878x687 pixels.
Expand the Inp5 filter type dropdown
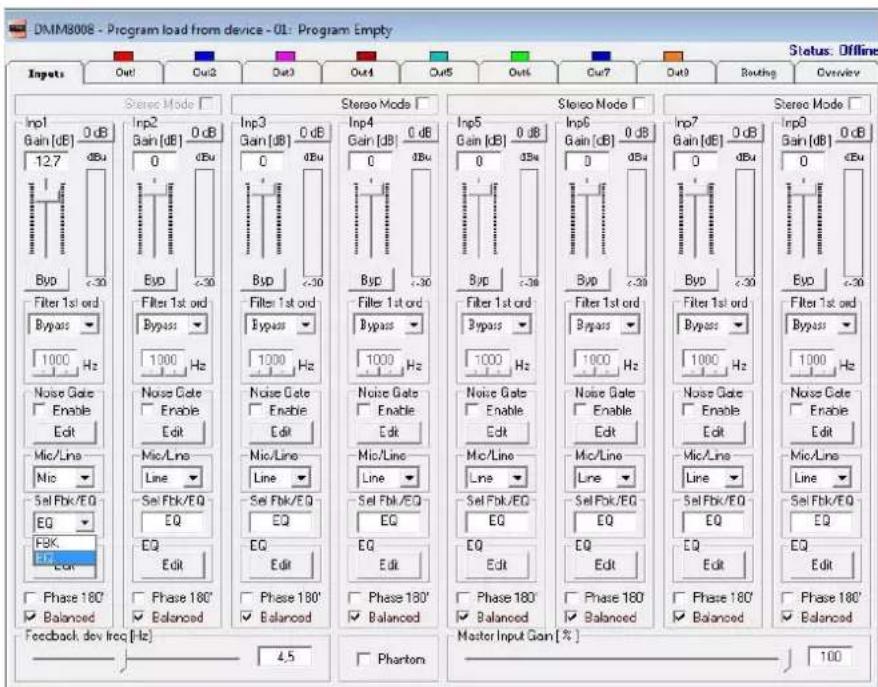pyautogui.click(x=522, y=325)
